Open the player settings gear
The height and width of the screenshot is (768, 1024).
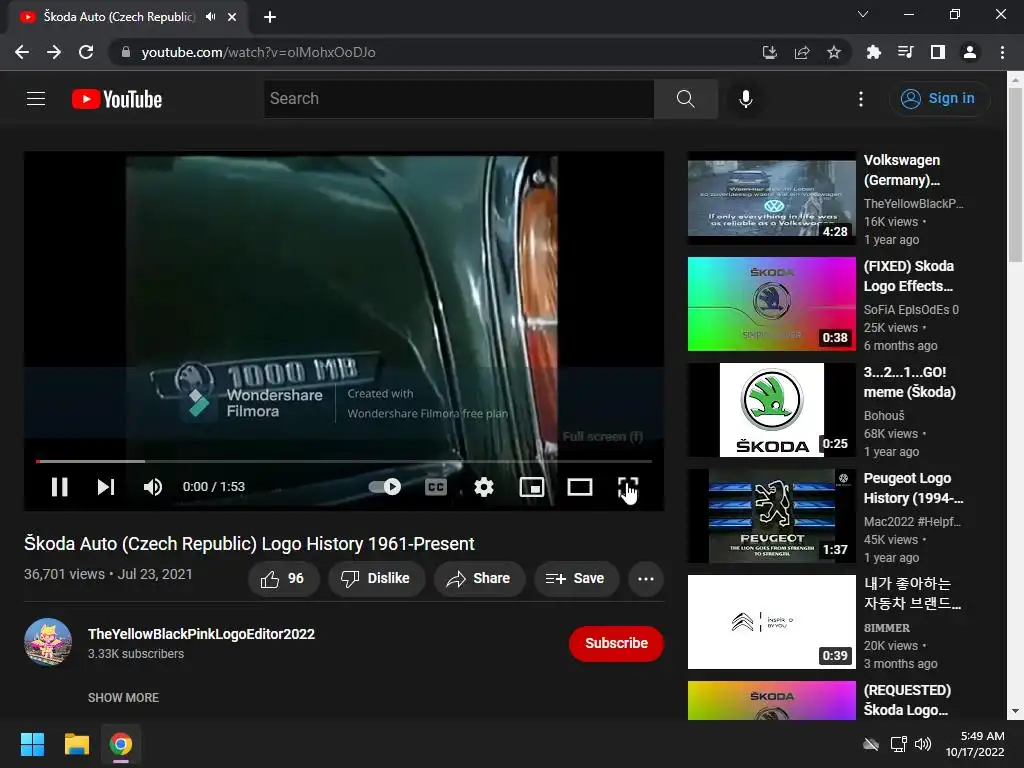pos(484,487)
